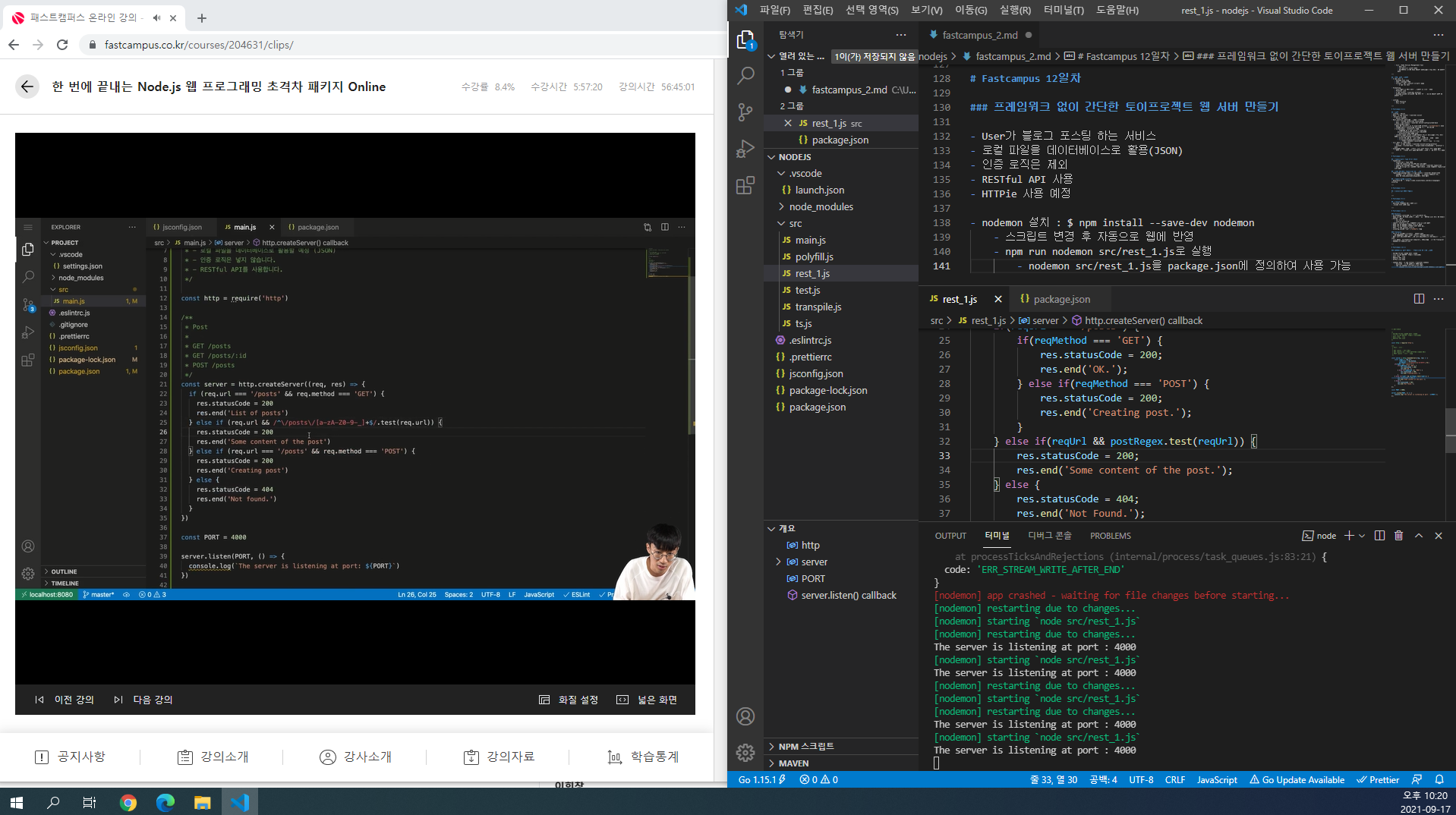This screenshot has height=815, width=1456.
Task: Split the rest_1.js editor to the right
Action: pyautogui.click(x=1419, y=299)
